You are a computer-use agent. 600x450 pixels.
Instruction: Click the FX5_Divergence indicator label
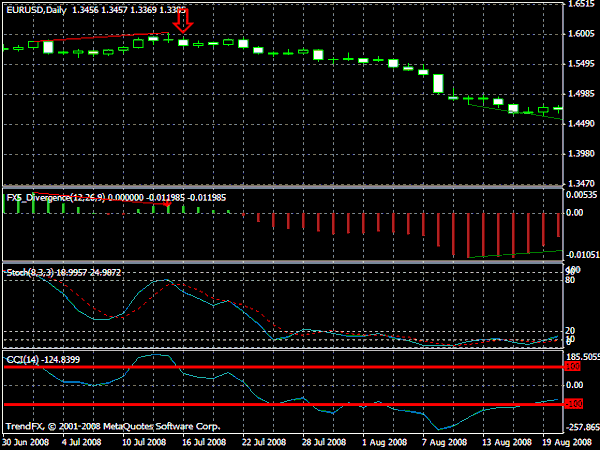56,198
